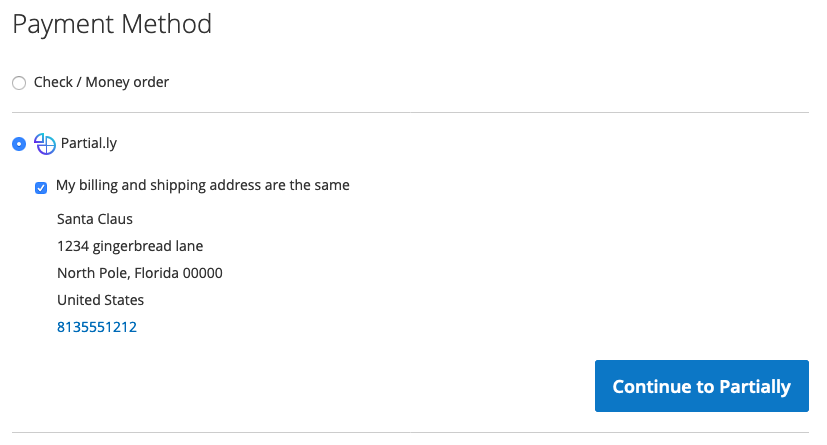
Task: Select the Partial.ly payment radio button
Action: click(19, 144)
